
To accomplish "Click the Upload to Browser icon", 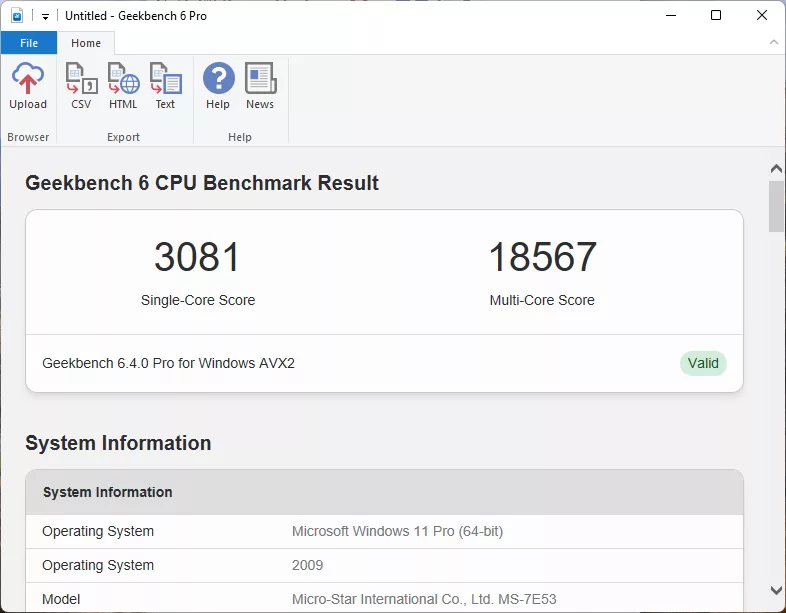I will pyautogui.click(x=28, y=86).
